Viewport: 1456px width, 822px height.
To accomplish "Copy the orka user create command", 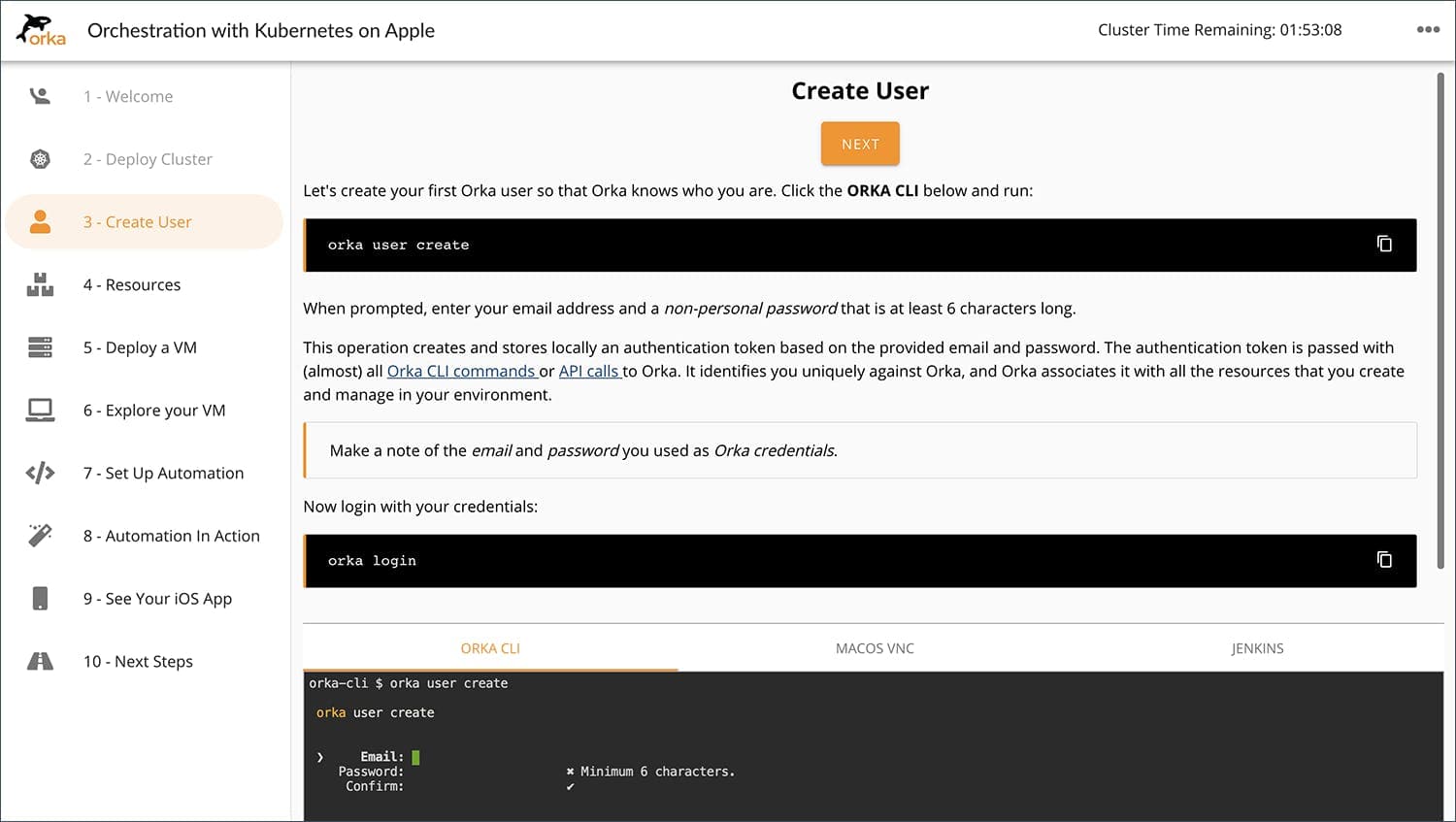I will [x=1384, y=244].
